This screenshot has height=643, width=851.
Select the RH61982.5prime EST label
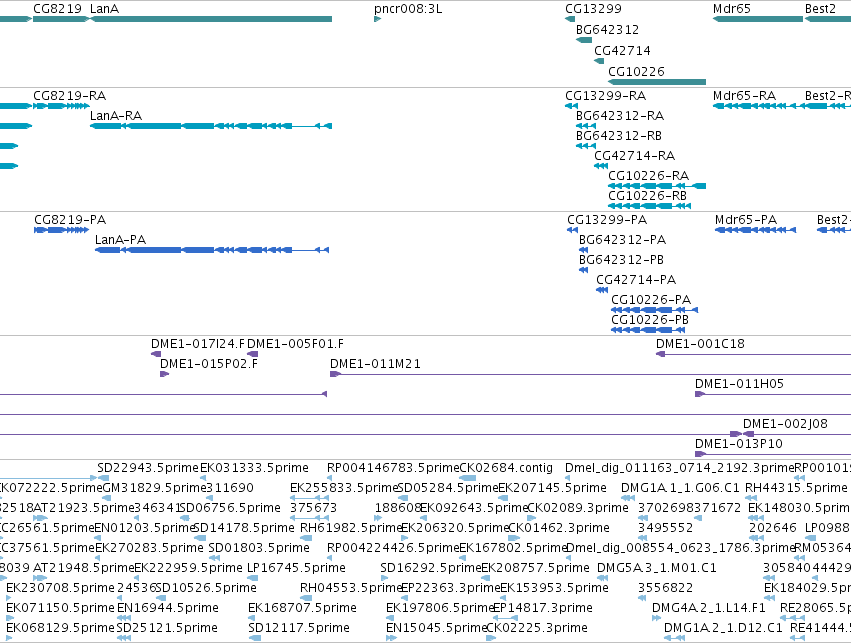[x=351, y=528]
